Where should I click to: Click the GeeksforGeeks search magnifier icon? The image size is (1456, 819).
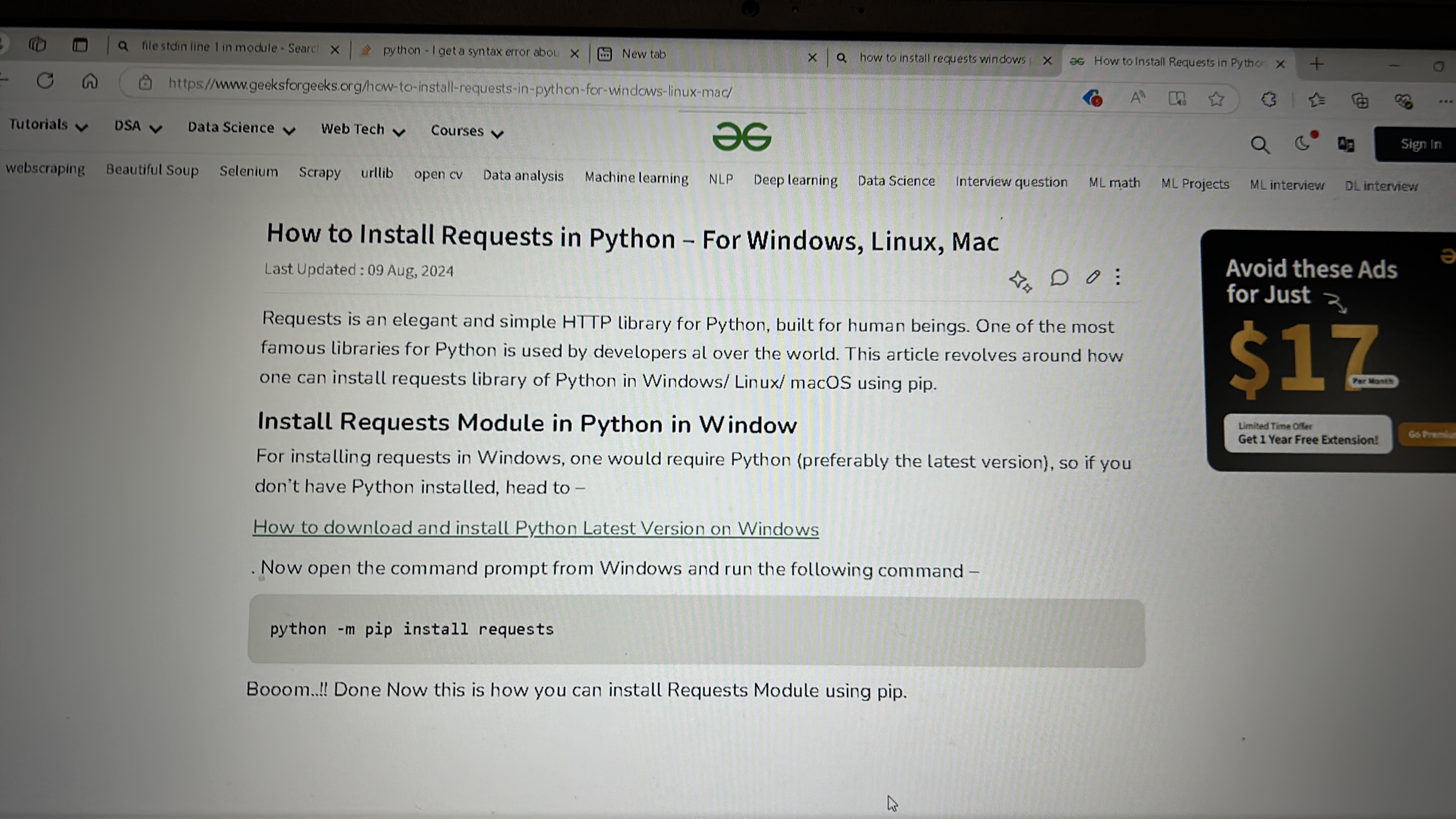tap(1259, 145)
